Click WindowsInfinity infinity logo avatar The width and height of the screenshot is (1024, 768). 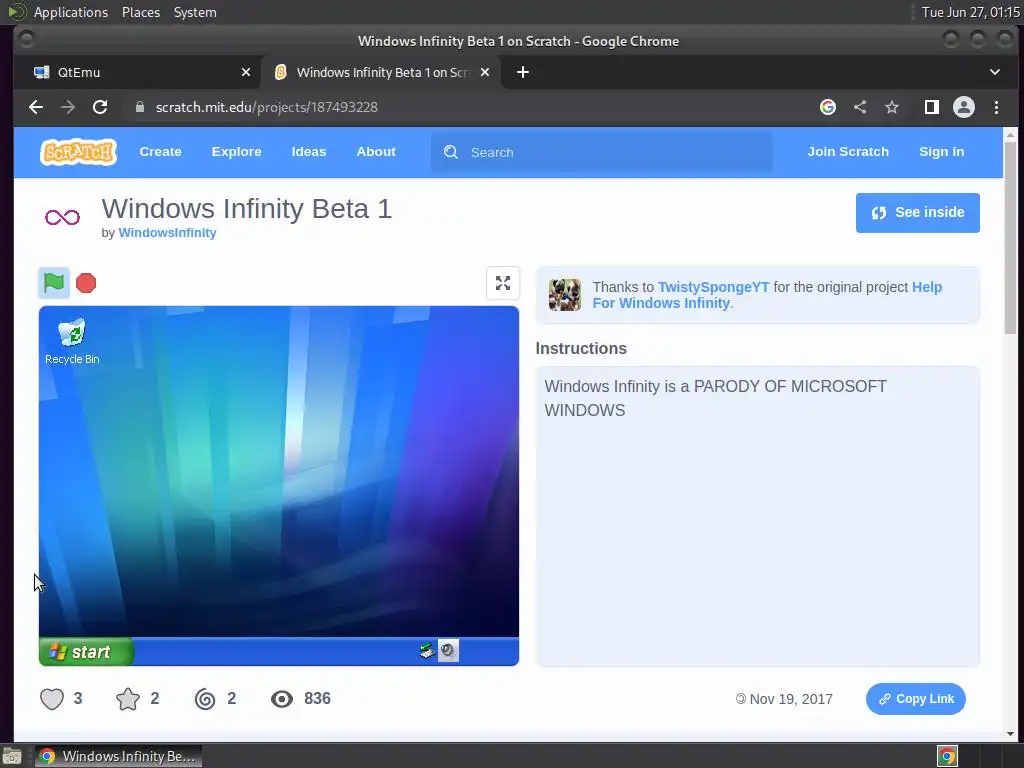click(x=62, y=217)
